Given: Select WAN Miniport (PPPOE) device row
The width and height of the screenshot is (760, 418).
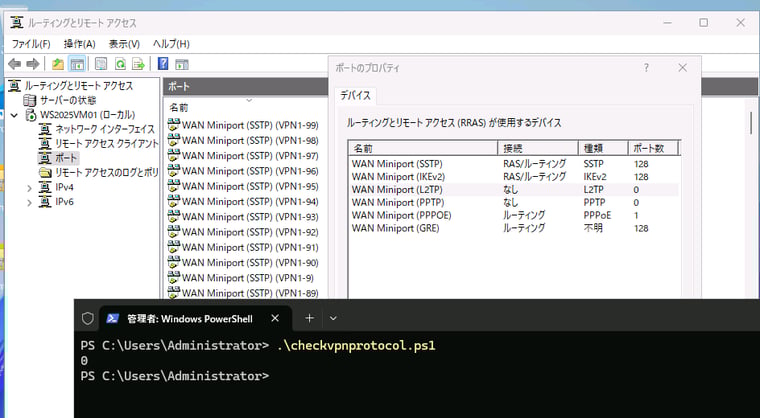Looking at the screenshot, I should tap(513, 215).
